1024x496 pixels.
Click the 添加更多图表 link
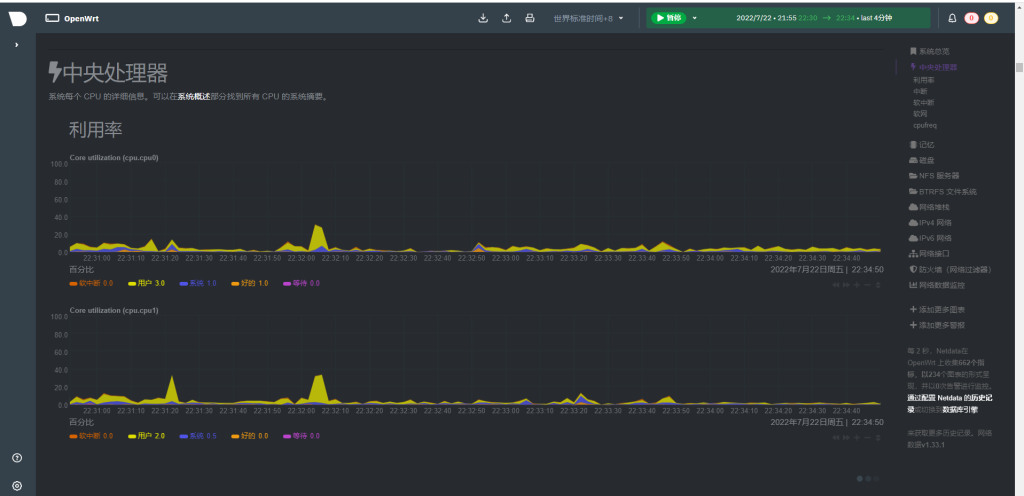pos(941,309)
